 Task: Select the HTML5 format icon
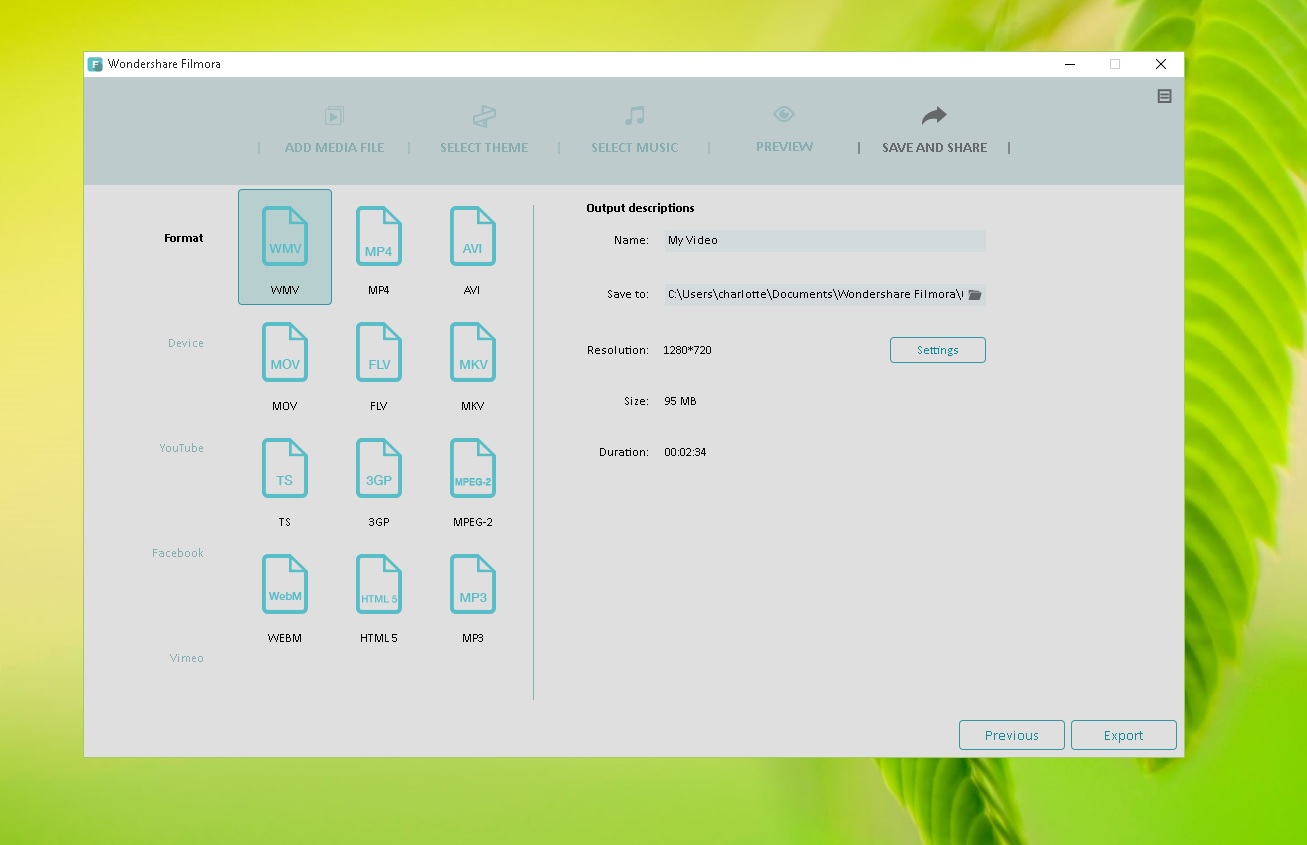pyautogui.click(x=379, y=585)
